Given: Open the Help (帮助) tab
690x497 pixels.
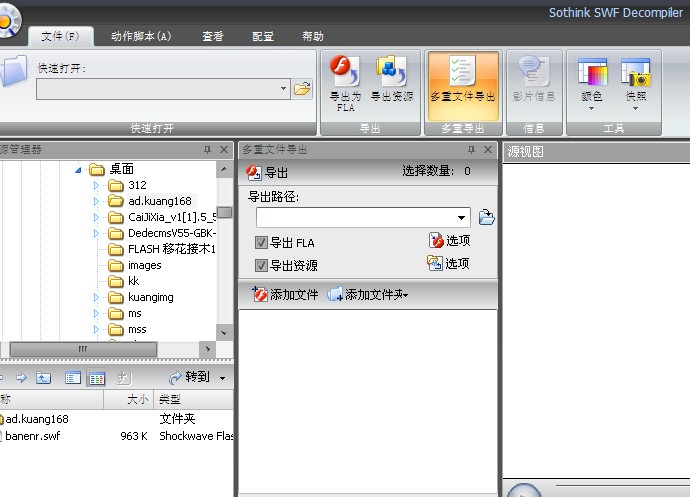Looking at the screenshot, I should point(313,36).
